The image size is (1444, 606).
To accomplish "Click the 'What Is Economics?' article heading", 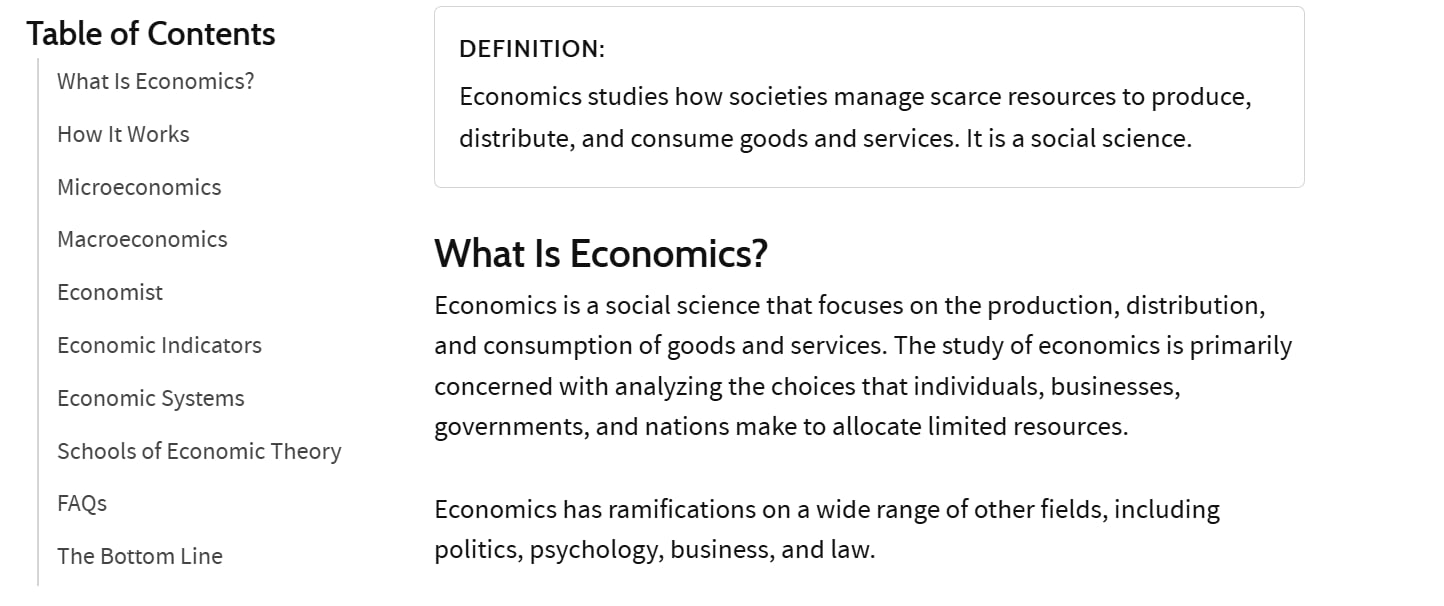I will [x=601, y=254].
